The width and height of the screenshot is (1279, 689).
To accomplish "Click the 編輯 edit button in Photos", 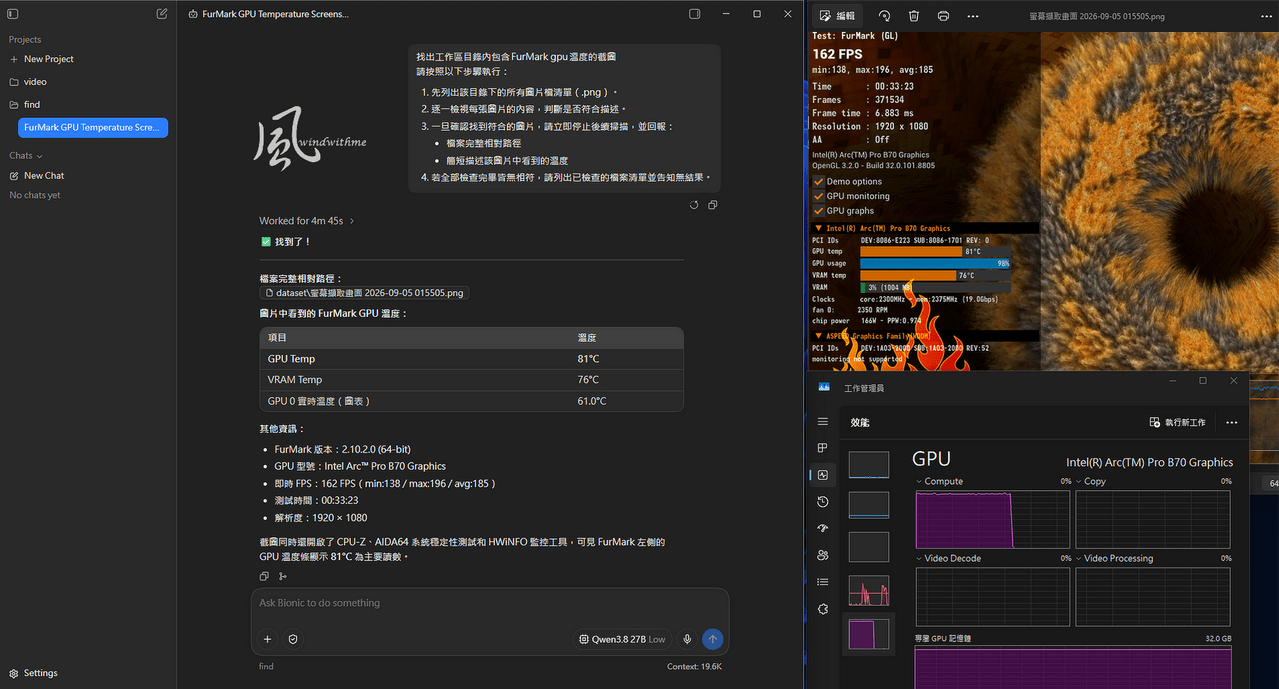I will [837, 16].
